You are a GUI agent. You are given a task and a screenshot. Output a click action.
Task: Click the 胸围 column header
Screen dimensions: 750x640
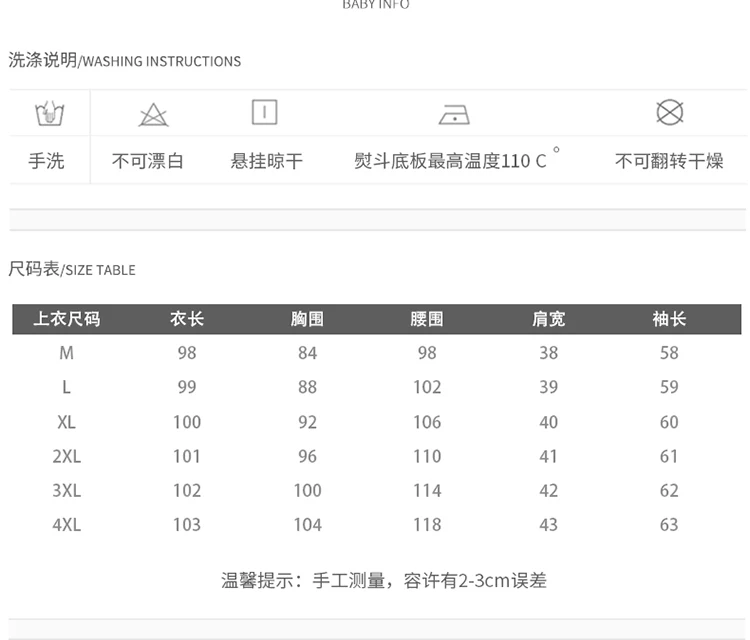pyautogui.click(x=307, y=319)
